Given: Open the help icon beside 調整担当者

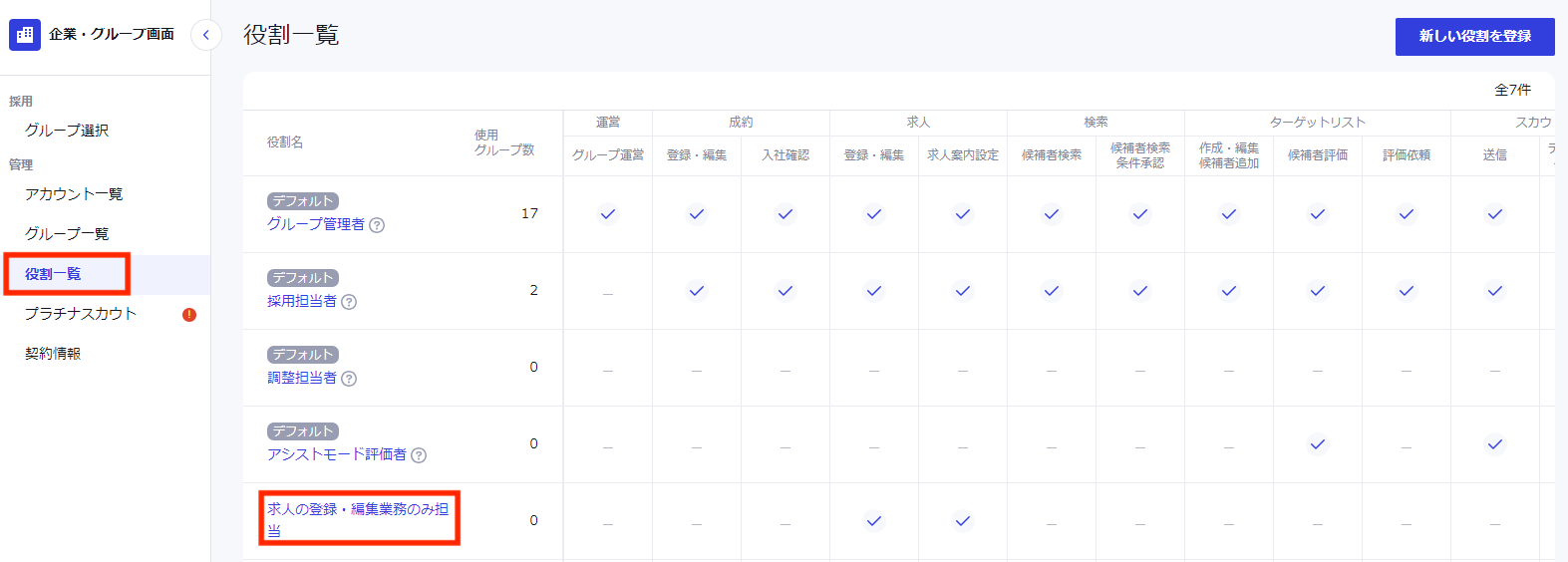Looking at the screenshot, I should [x=349, y=379].
